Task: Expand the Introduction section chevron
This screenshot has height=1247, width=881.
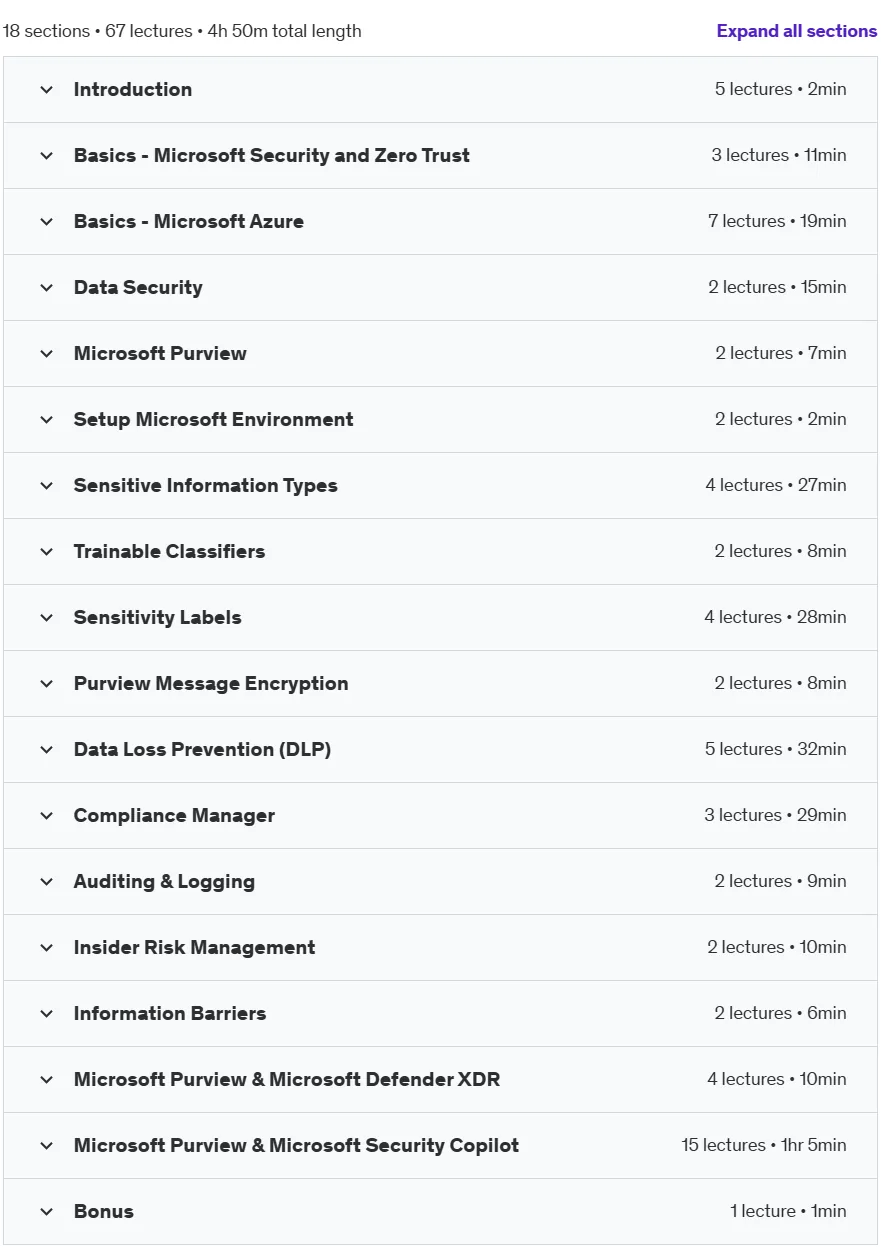Action: pos(46,90)
